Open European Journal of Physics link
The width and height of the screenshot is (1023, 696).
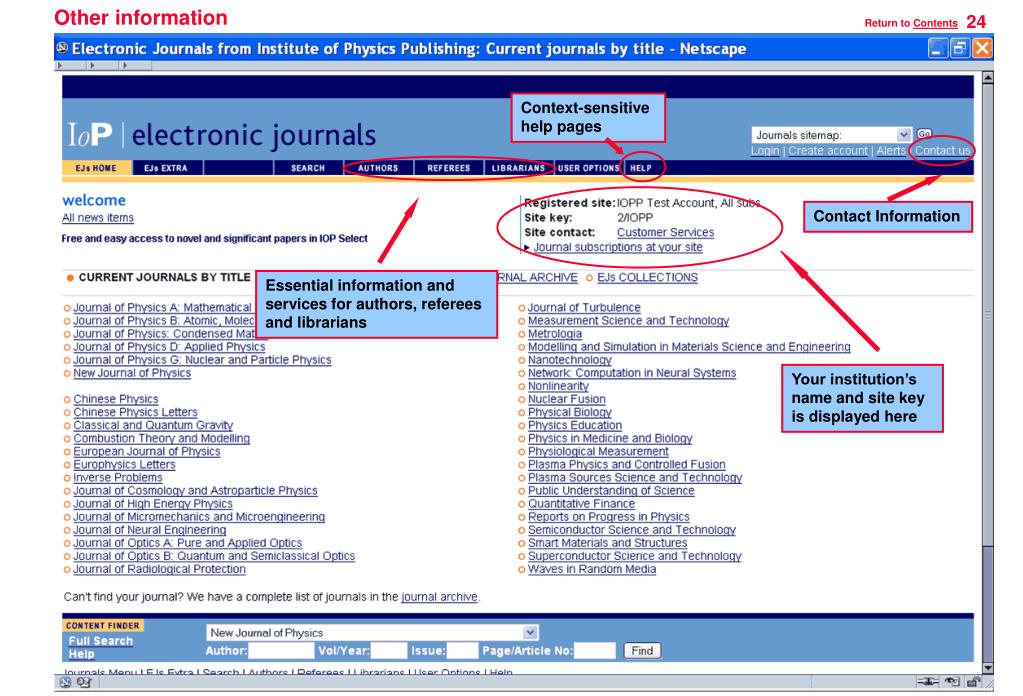point(147,451)
